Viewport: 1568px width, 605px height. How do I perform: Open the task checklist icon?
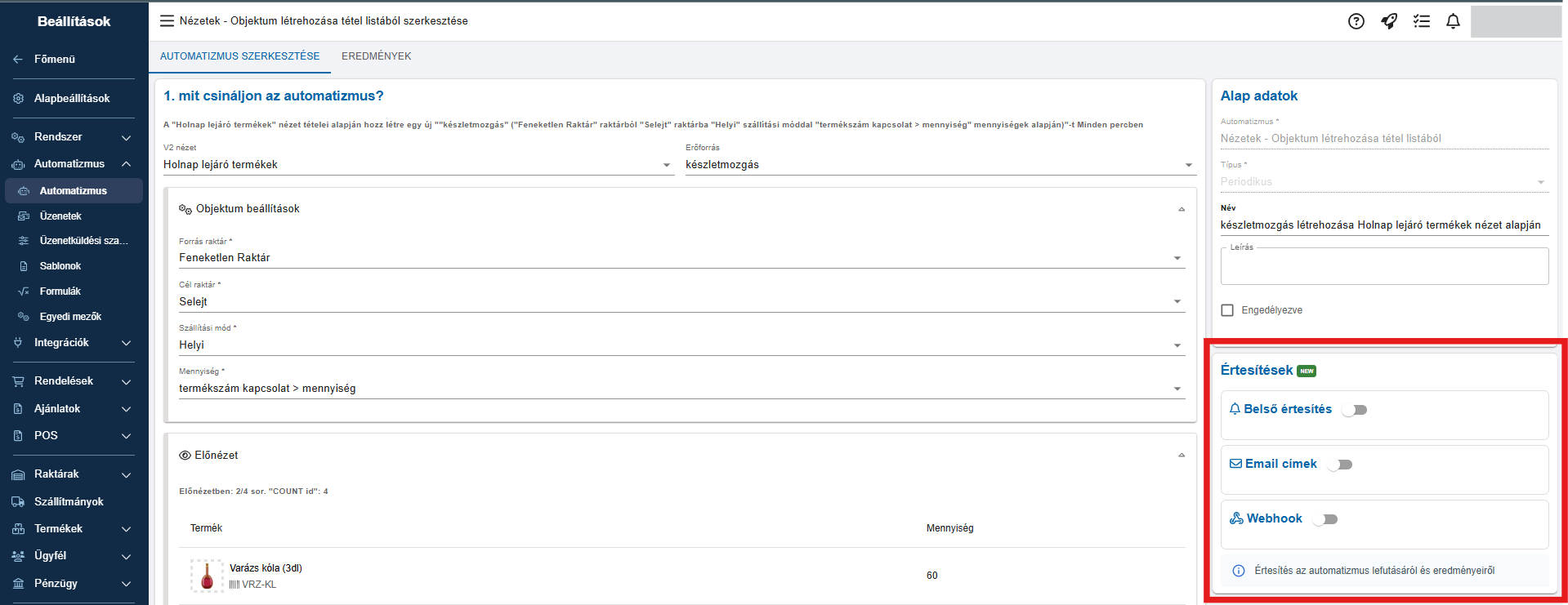(x=1422, y=21)
